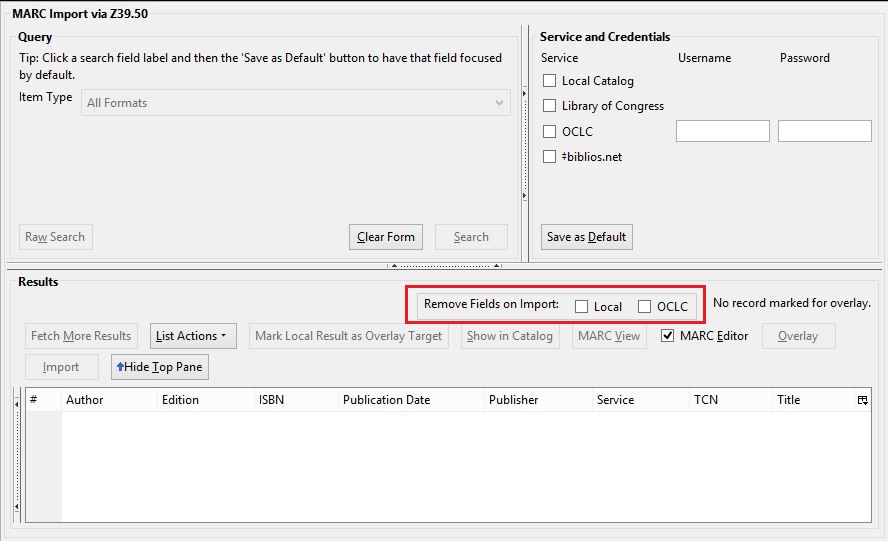This screenshot has height=541, width=888.
Task: Click Save as Default button
Action: click(586, 237)
